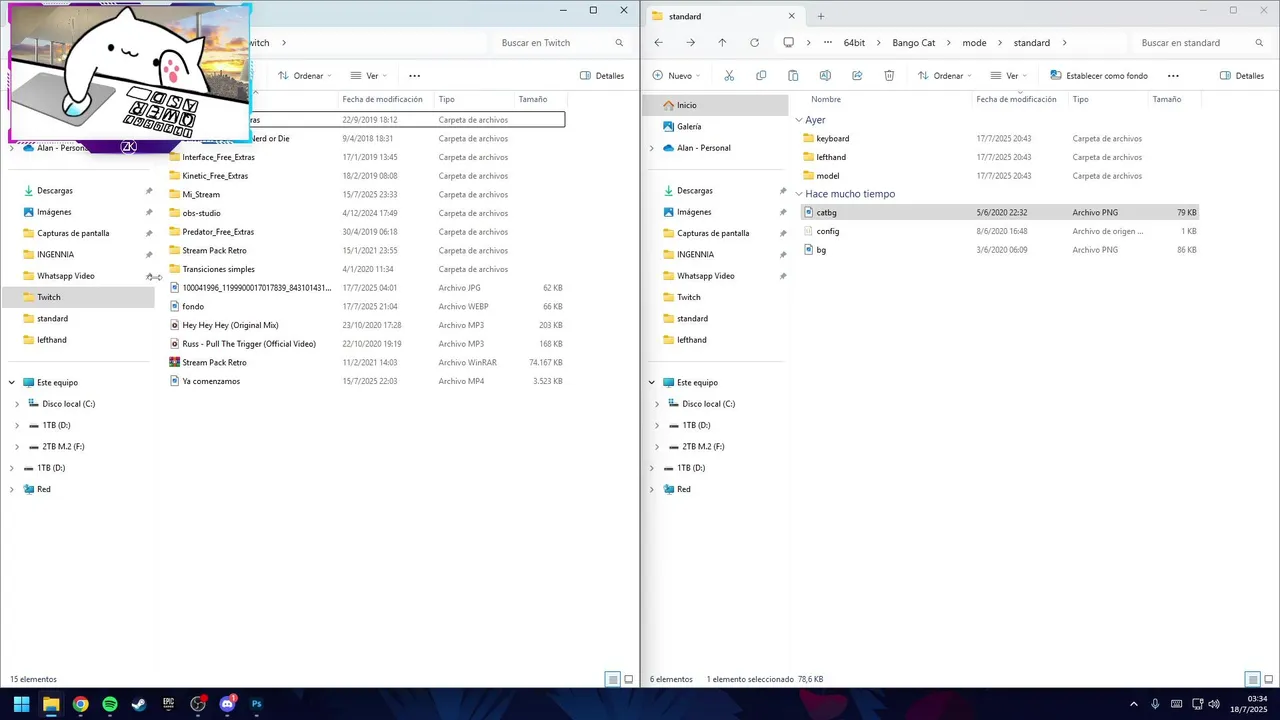Viewport: 1280px width, 720px height.
Task: Switch to details view in the Twitch window status bar
Action: (x=613, y=679)
